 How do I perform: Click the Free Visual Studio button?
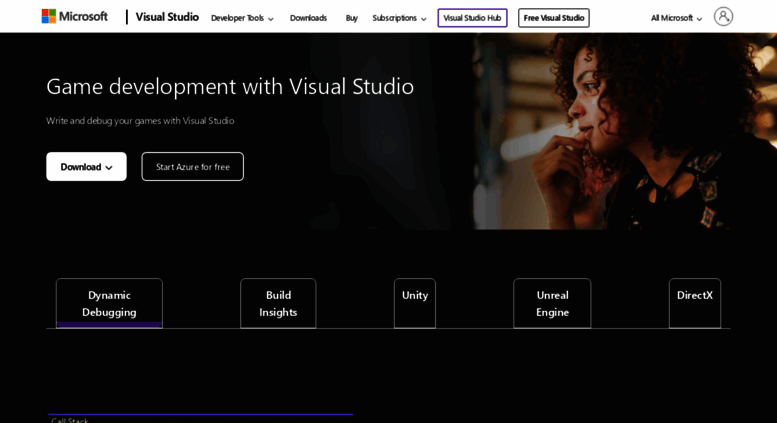click(553, 18)
